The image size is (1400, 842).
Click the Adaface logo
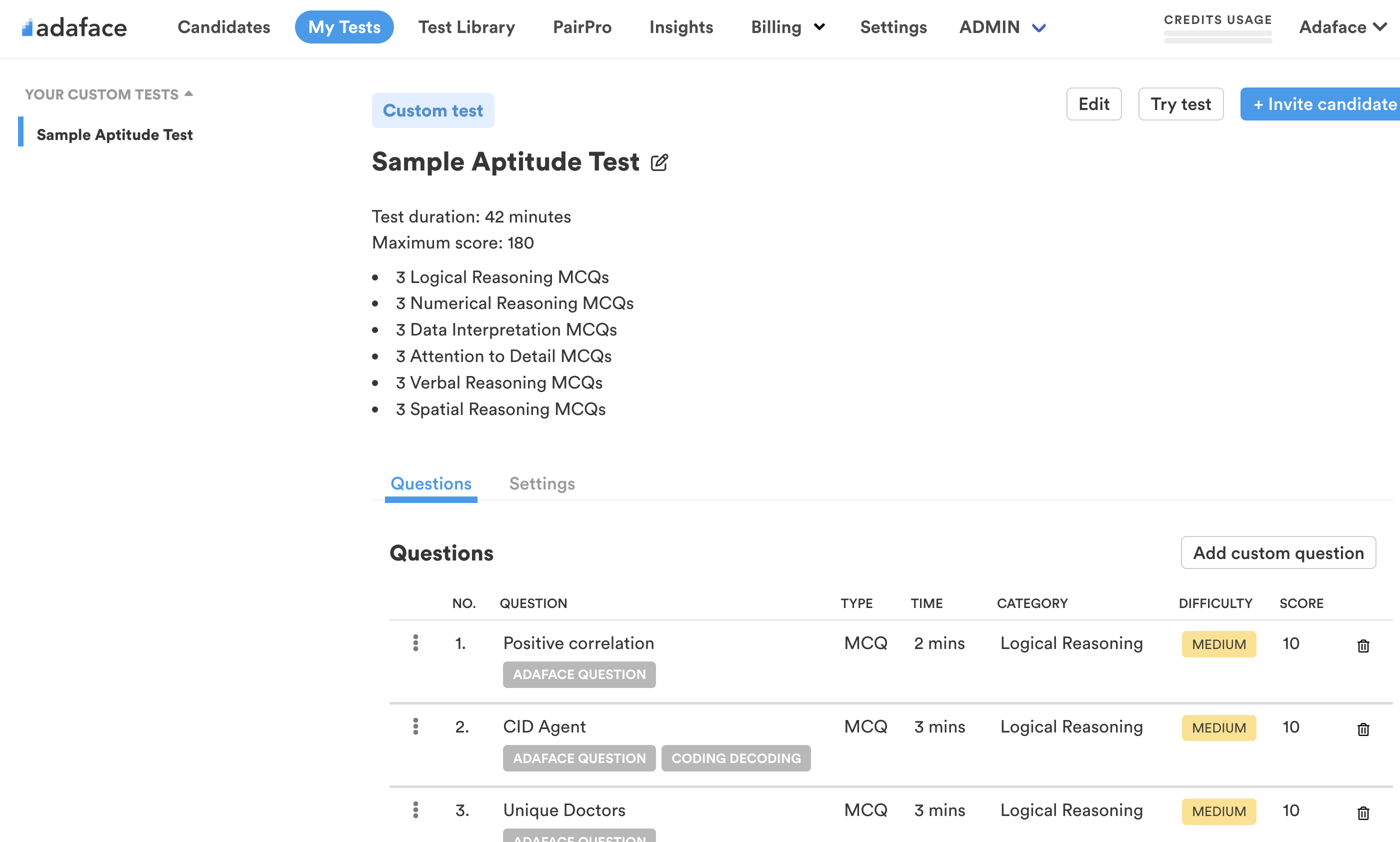click(x=74, y=27)
